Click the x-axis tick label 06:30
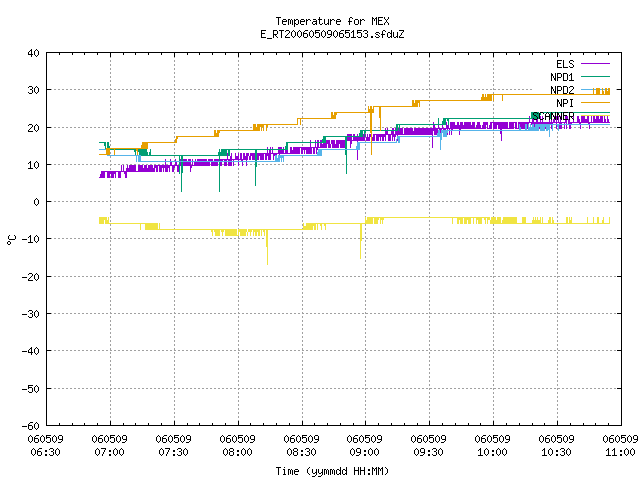The height and width of the screenshot is (480, 640). (x=46, y=452)
